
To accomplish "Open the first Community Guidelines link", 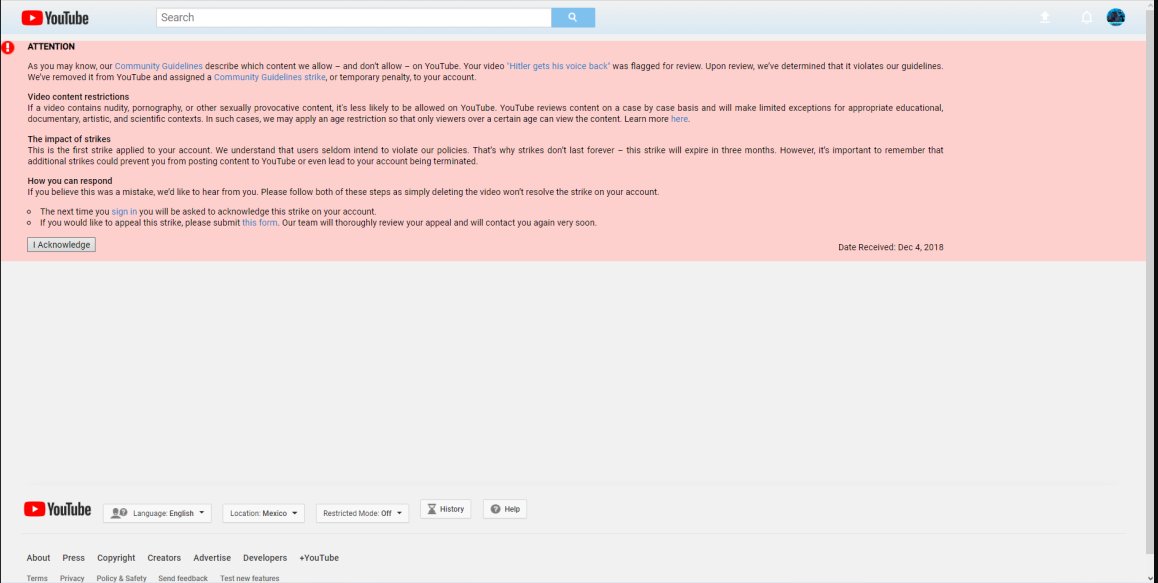I will (x=158, y=66).
